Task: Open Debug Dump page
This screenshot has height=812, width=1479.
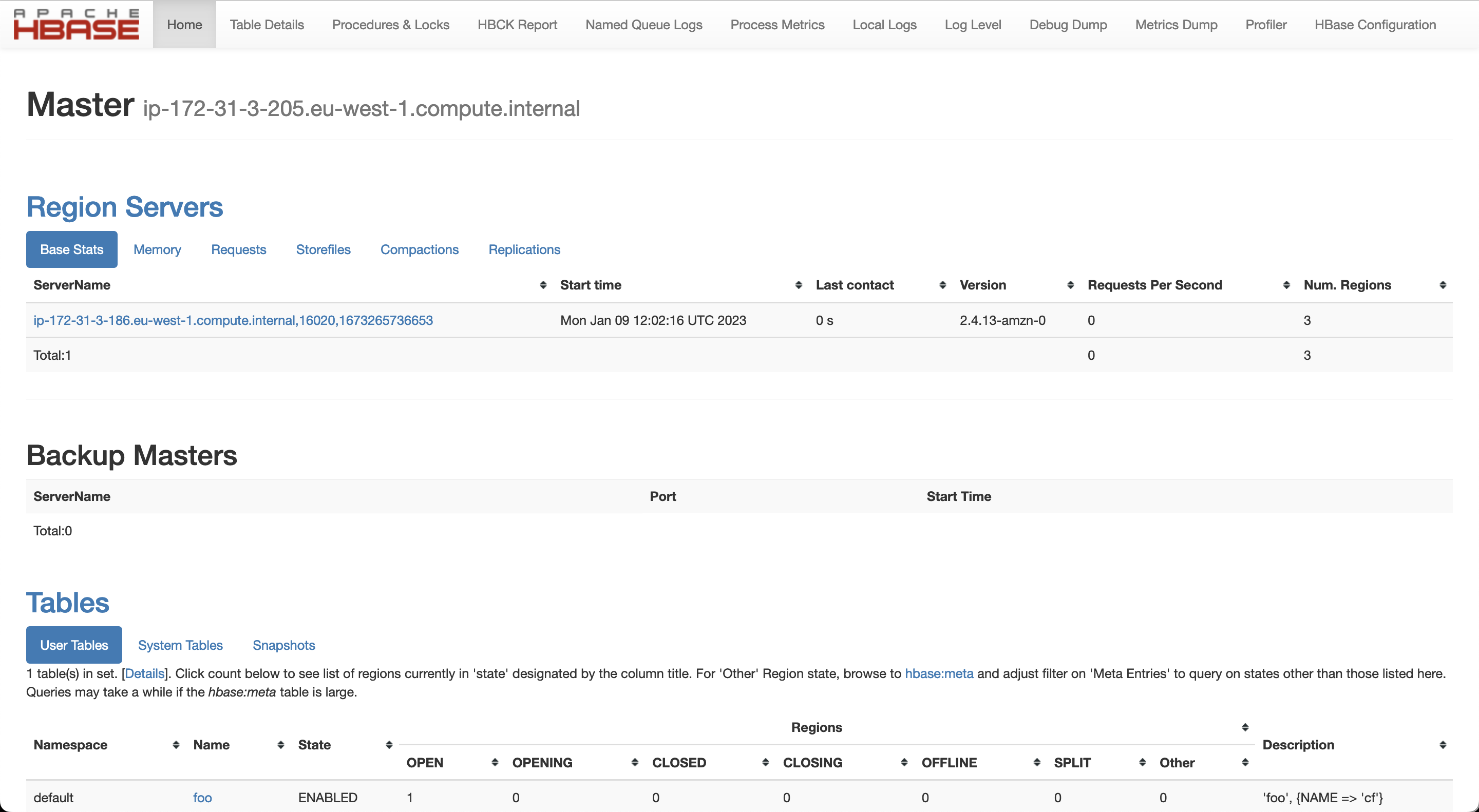Action: [x=1069, y=25]
